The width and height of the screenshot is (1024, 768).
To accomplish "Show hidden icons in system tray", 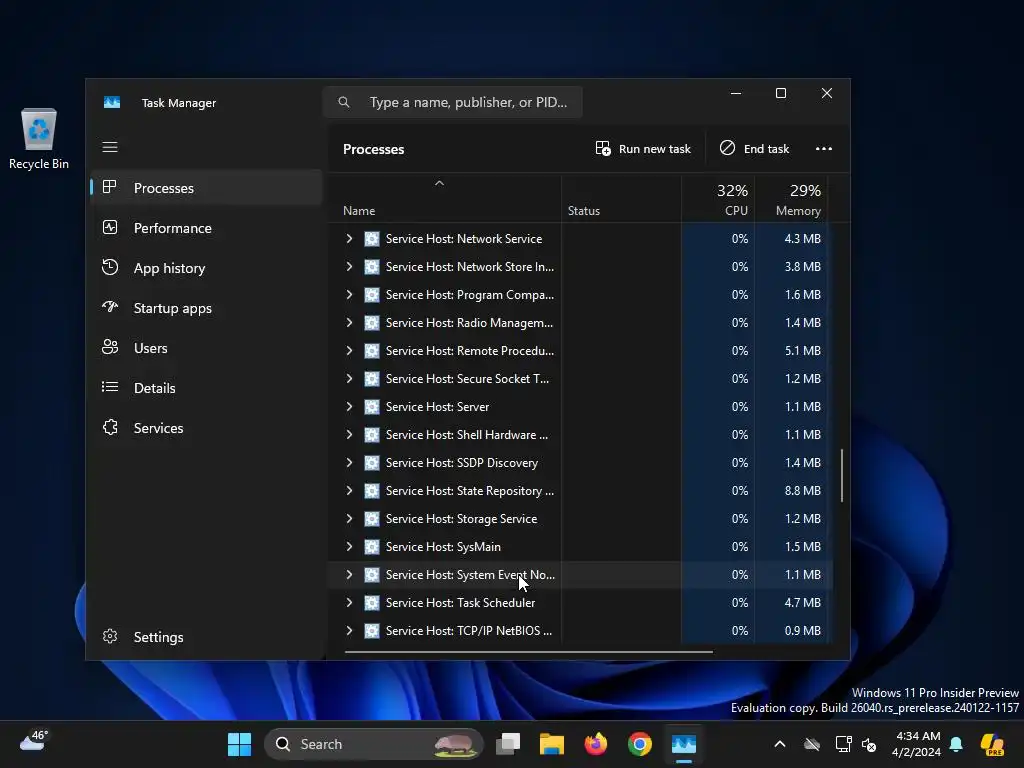I will coord(780,744).
